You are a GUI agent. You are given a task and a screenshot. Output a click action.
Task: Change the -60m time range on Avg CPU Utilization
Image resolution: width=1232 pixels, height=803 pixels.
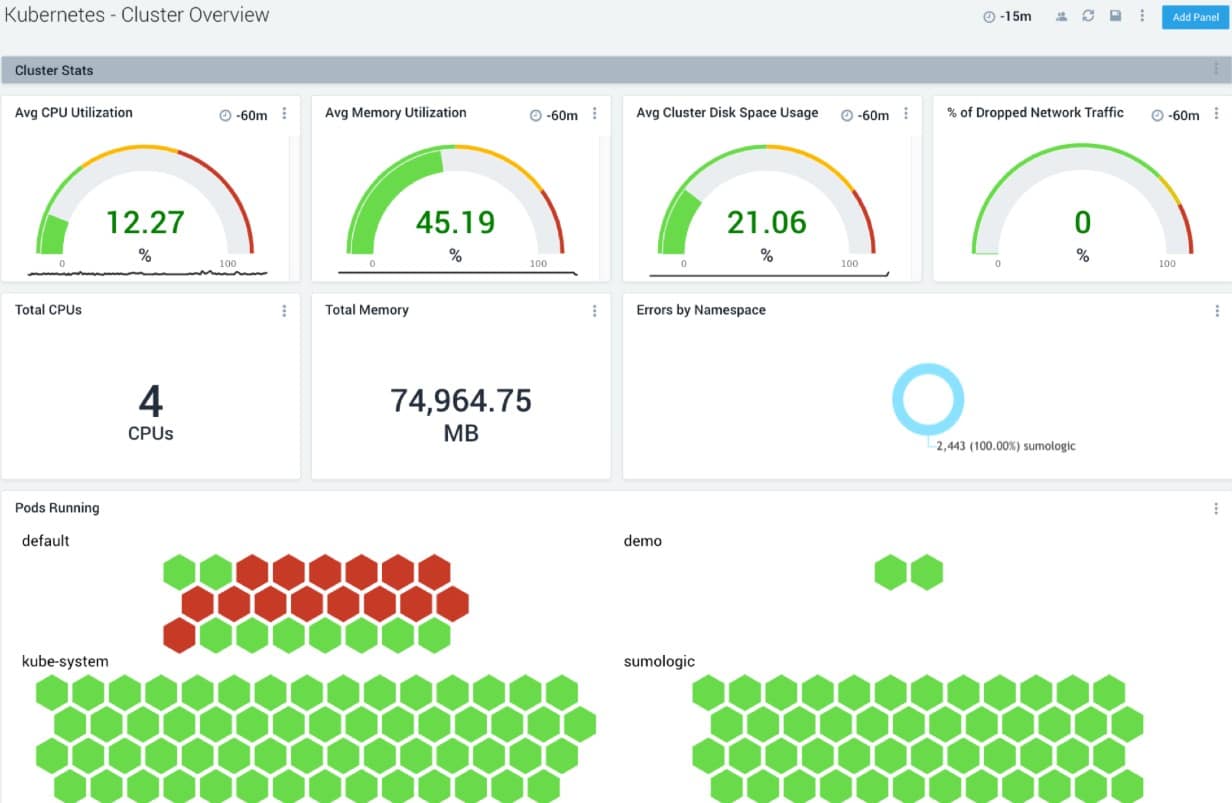(x=243, y=115)
